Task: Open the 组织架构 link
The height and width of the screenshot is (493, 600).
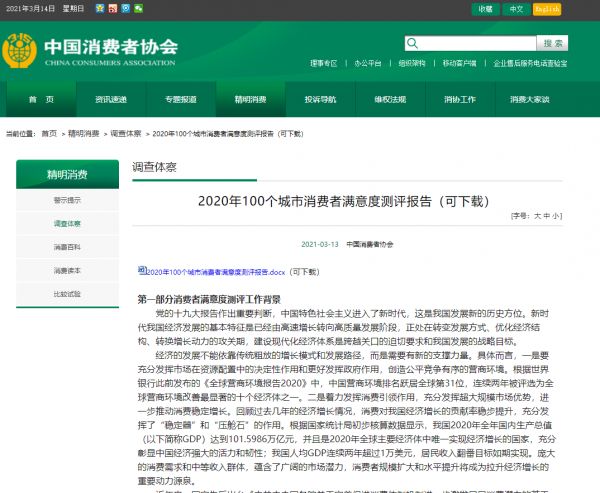Action: point(412,64)
